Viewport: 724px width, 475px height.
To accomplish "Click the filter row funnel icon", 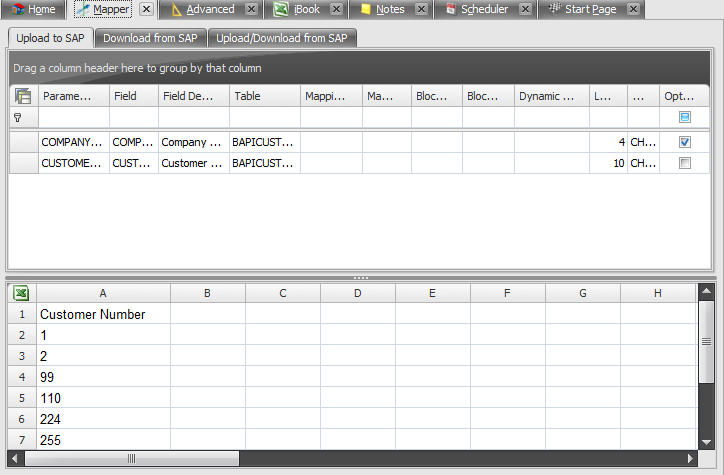I will coord(17,118).
